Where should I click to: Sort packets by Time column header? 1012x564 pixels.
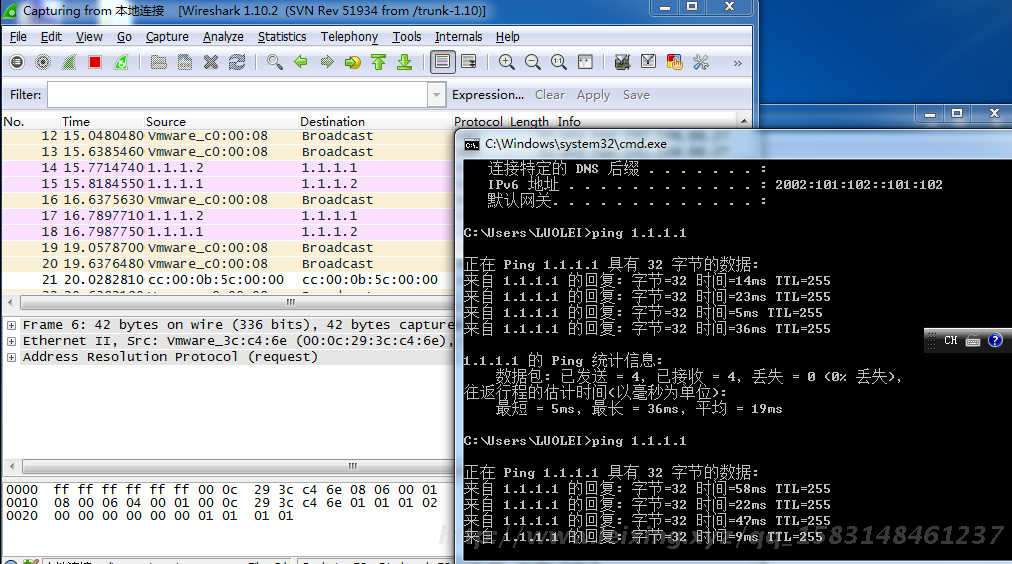pos(102,121)
